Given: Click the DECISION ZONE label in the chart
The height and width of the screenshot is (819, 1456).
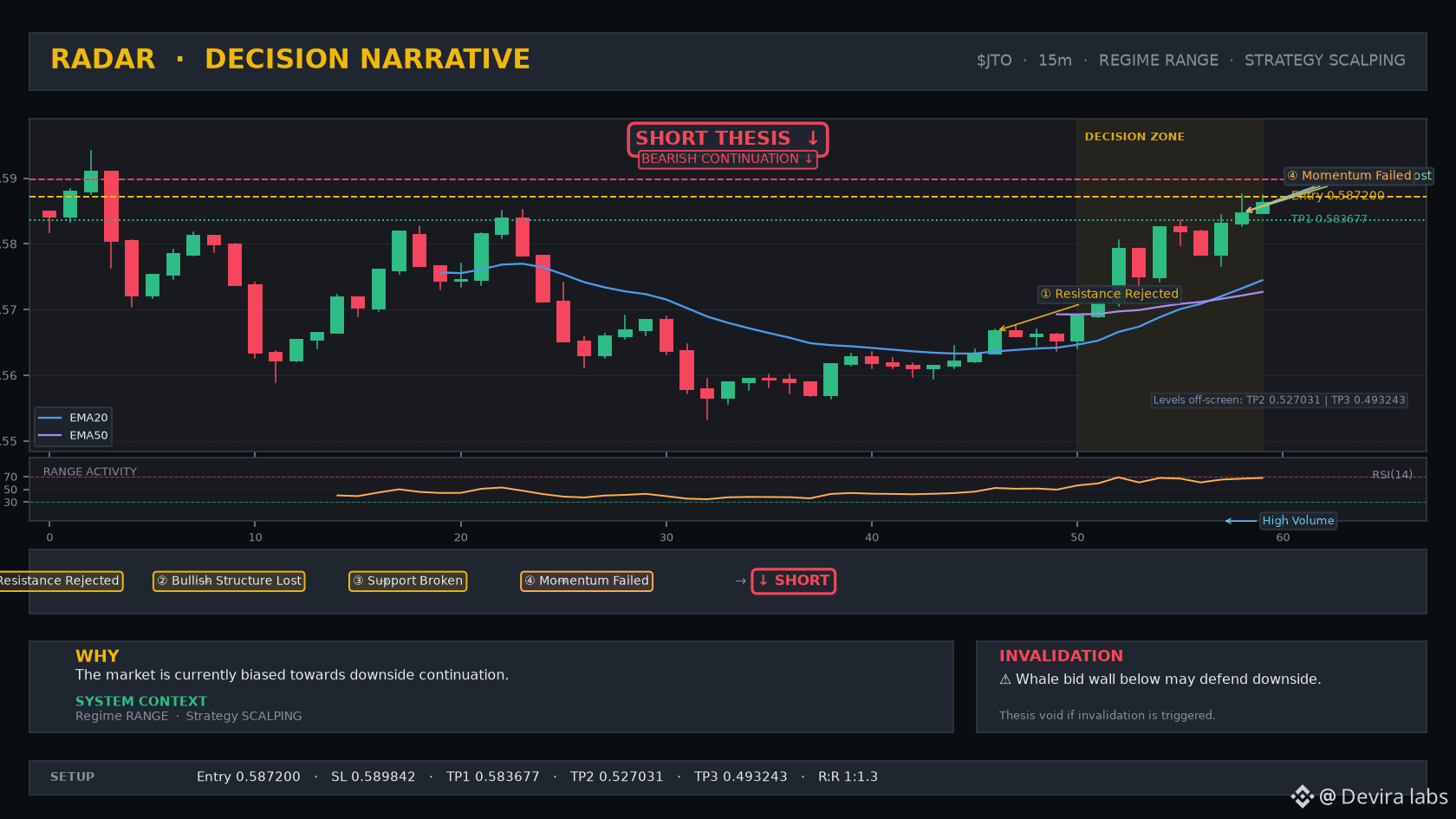Looking at the screenshot, I should pos(1134,137).
